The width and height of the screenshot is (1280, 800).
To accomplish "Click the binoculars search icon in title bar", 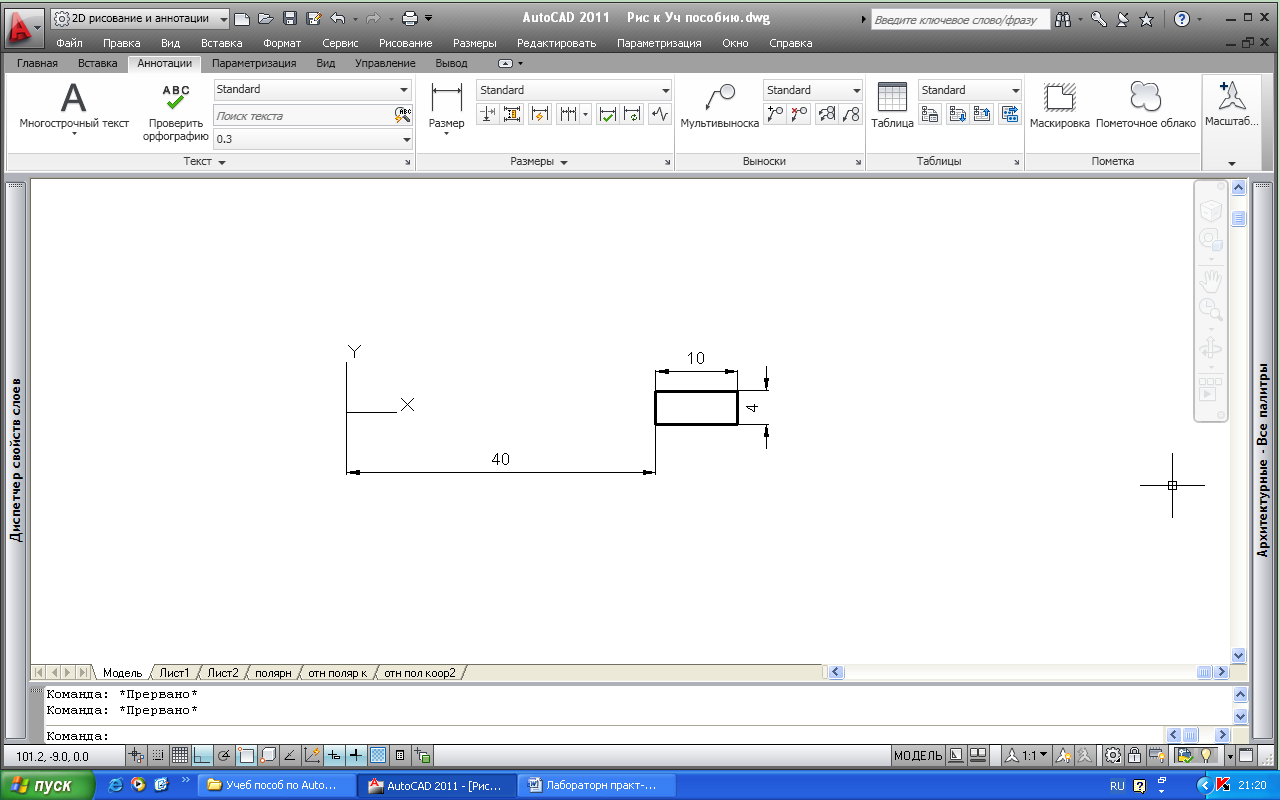I will pos(1063,19).
